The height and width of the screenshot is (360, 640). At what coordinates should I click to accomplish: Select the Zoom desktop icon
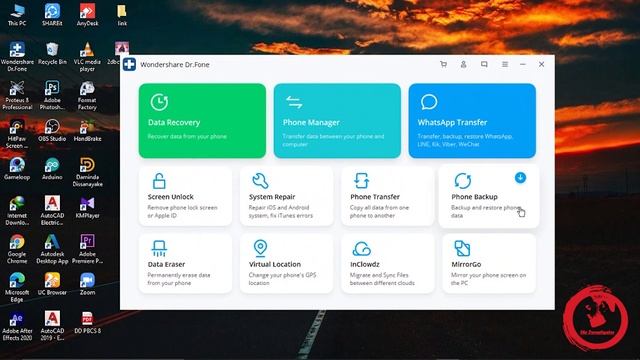[x=87, y=284]
